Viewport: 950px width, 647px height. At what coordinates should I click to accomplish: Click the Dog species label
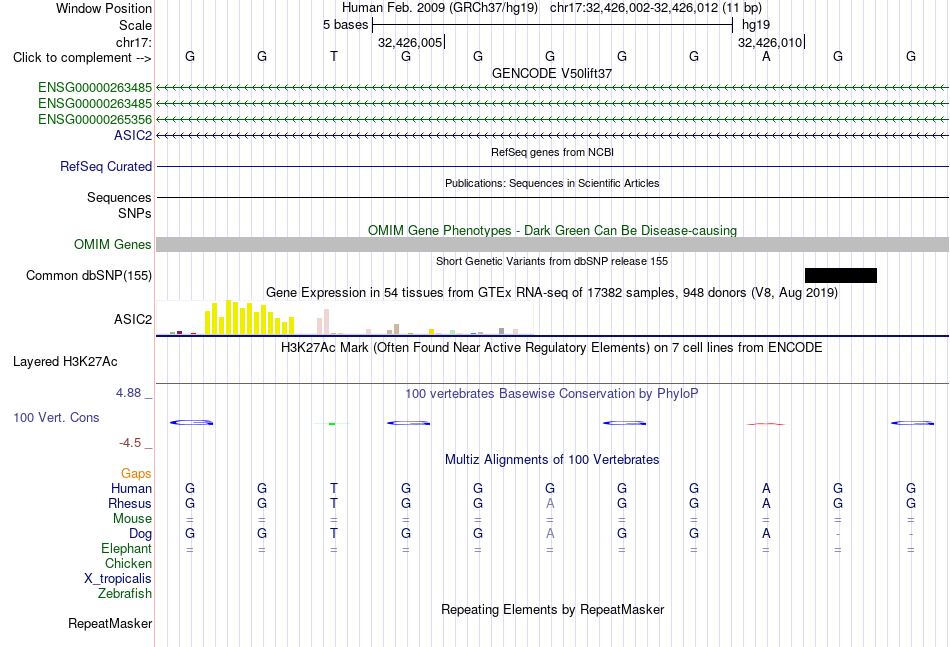click(x=141, y=534)
